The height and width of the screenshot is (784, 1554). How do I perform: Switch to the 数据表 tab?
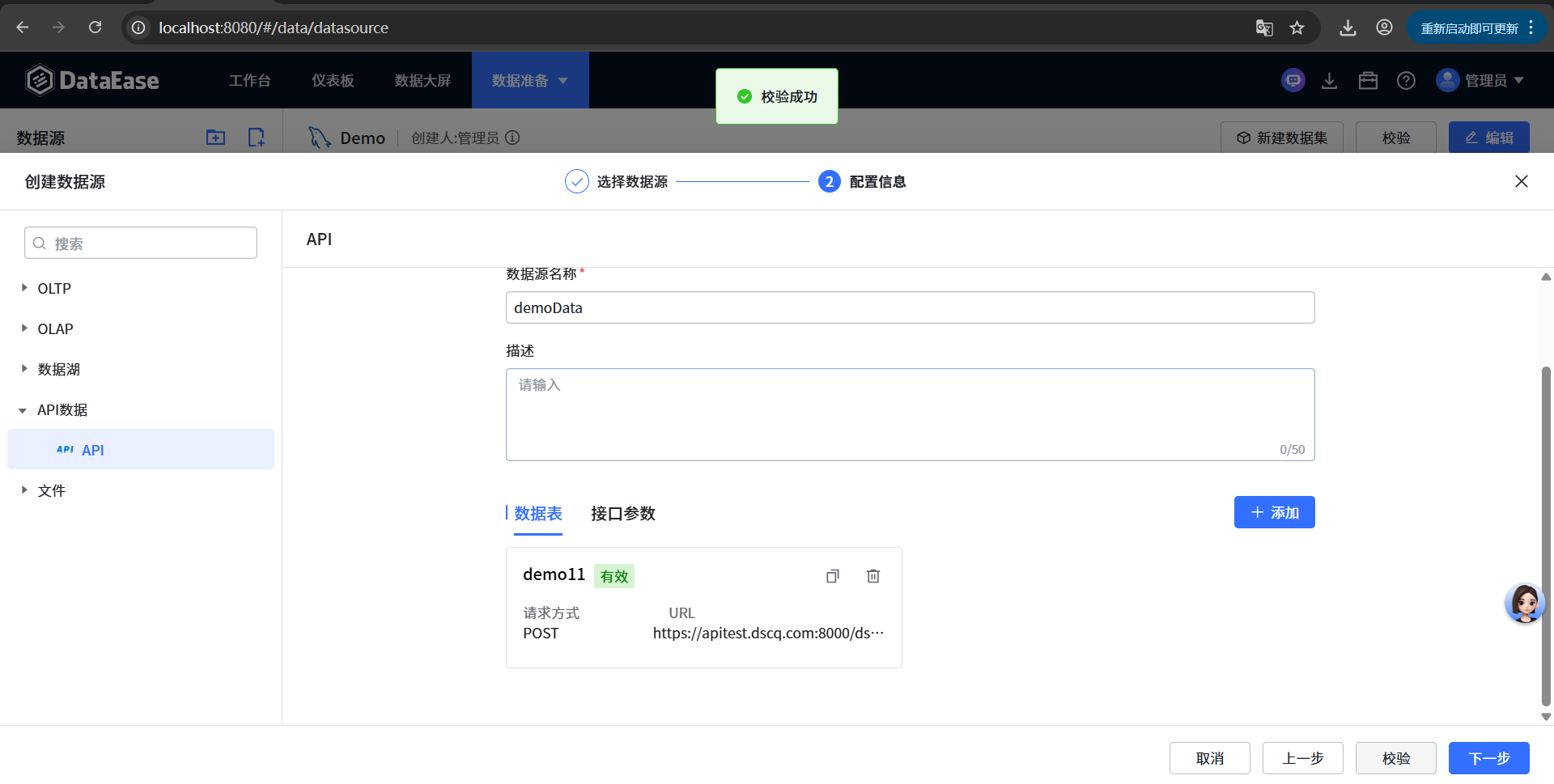(x=537, y=514)
